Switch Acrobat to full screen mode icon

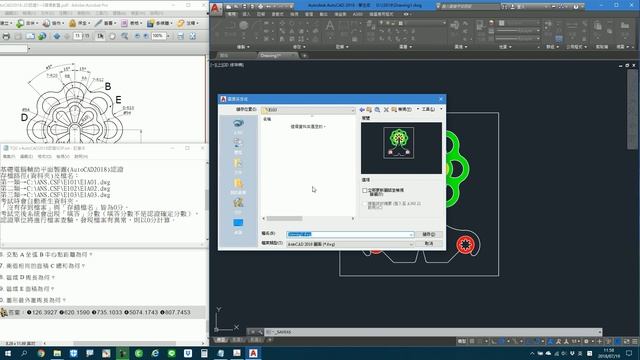click(193, 36)
